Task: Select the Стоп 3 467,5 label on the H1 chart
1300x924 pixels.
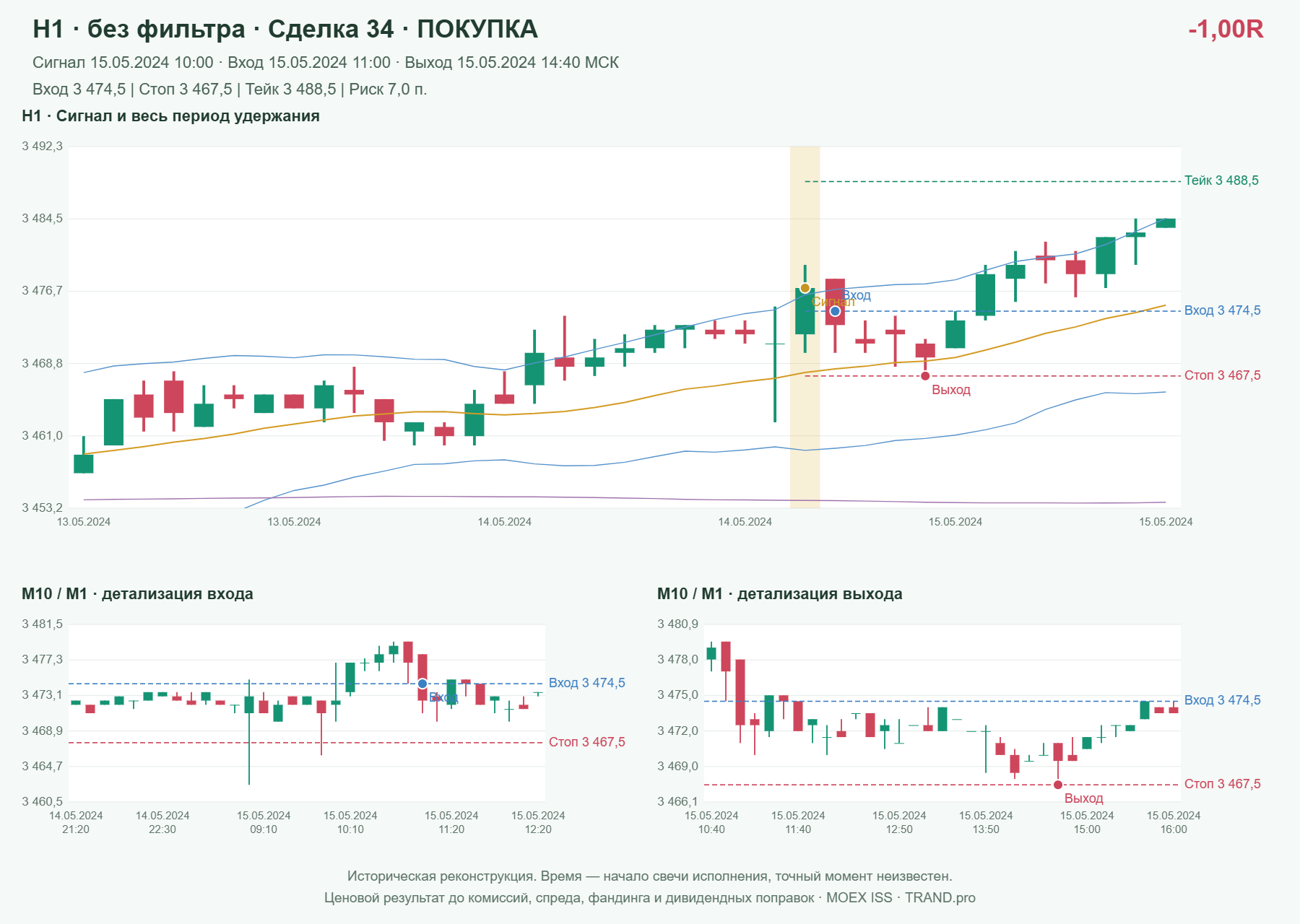Action: click(1222, 375)
